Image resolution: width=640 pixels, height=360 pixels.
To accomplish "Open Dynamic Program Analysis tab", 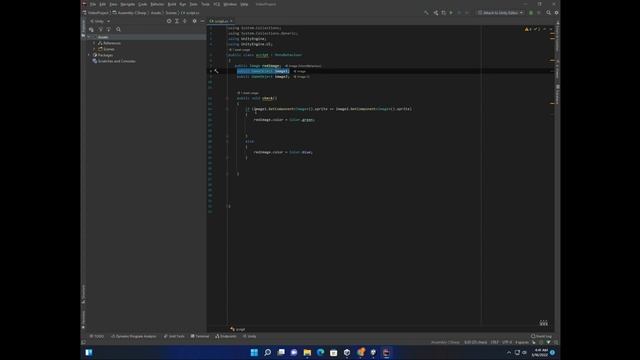I will pyautogui.click(x=134, y=336).
